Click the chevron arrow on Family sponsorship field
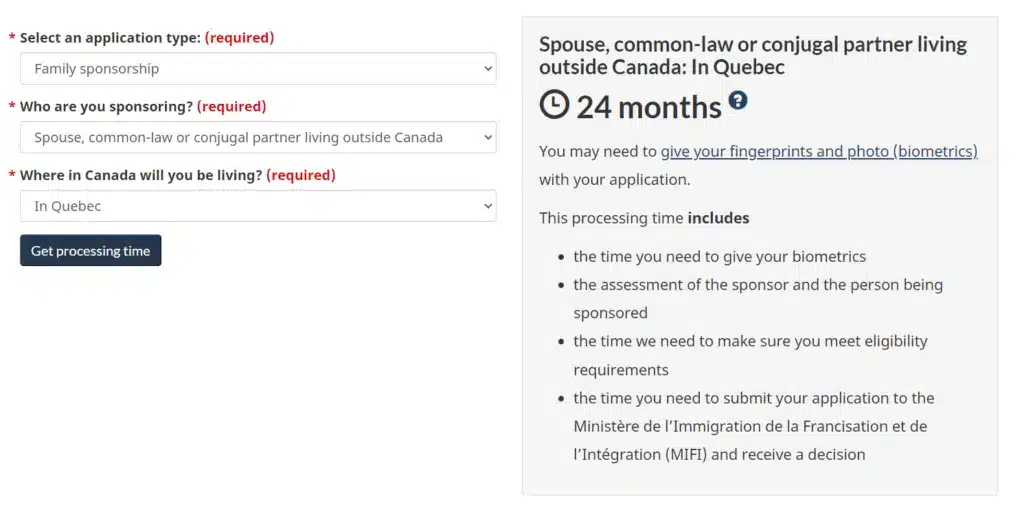 click(x=488, y=69)
